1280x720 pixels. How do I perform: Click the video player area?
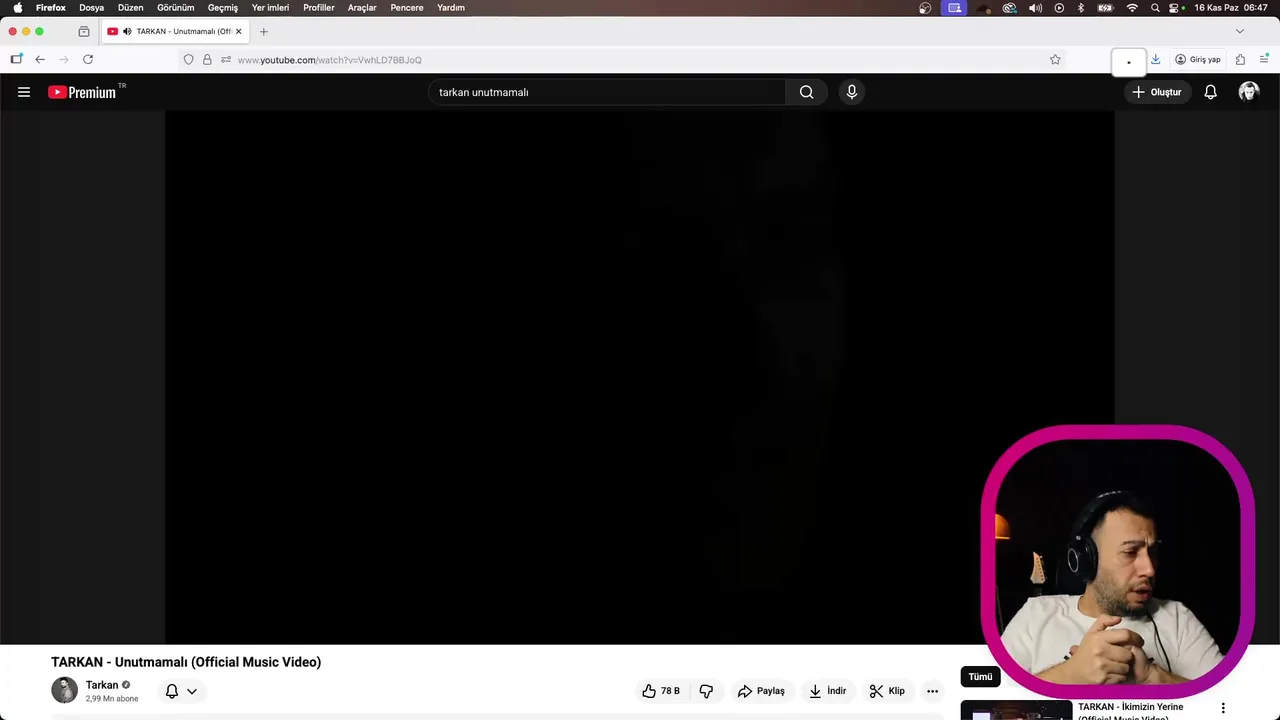(640, 377)
